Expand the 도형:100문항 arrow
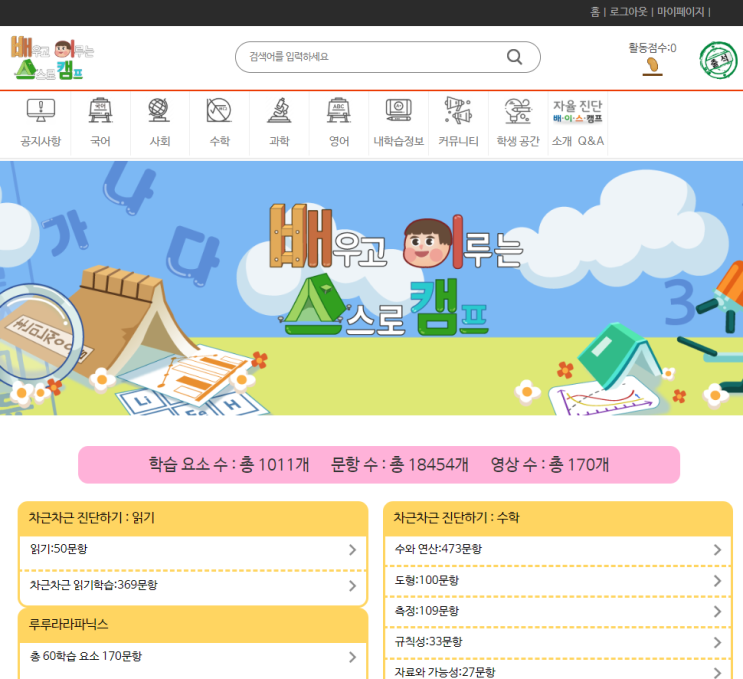This screenshot has height=679, width=743. 717,581
